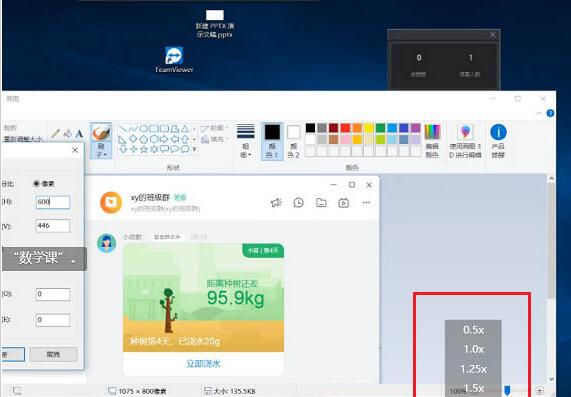Image resolution: width=571 pixels, height=397 pixels.
Task: Choose the Hexagon shape
Action: [x=154, y=139]
